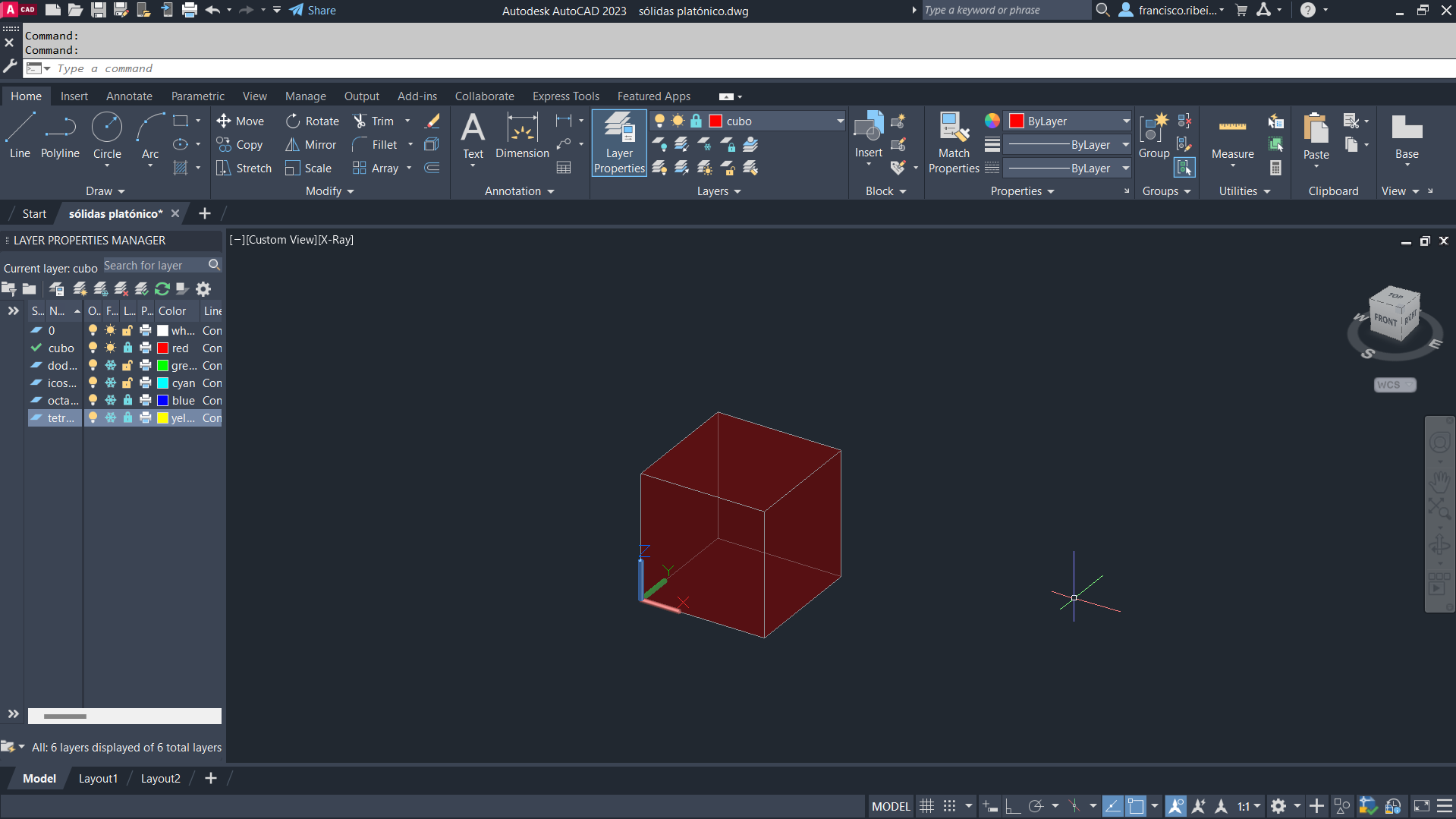Select the Line drawing tool

(x=20, y=136)
